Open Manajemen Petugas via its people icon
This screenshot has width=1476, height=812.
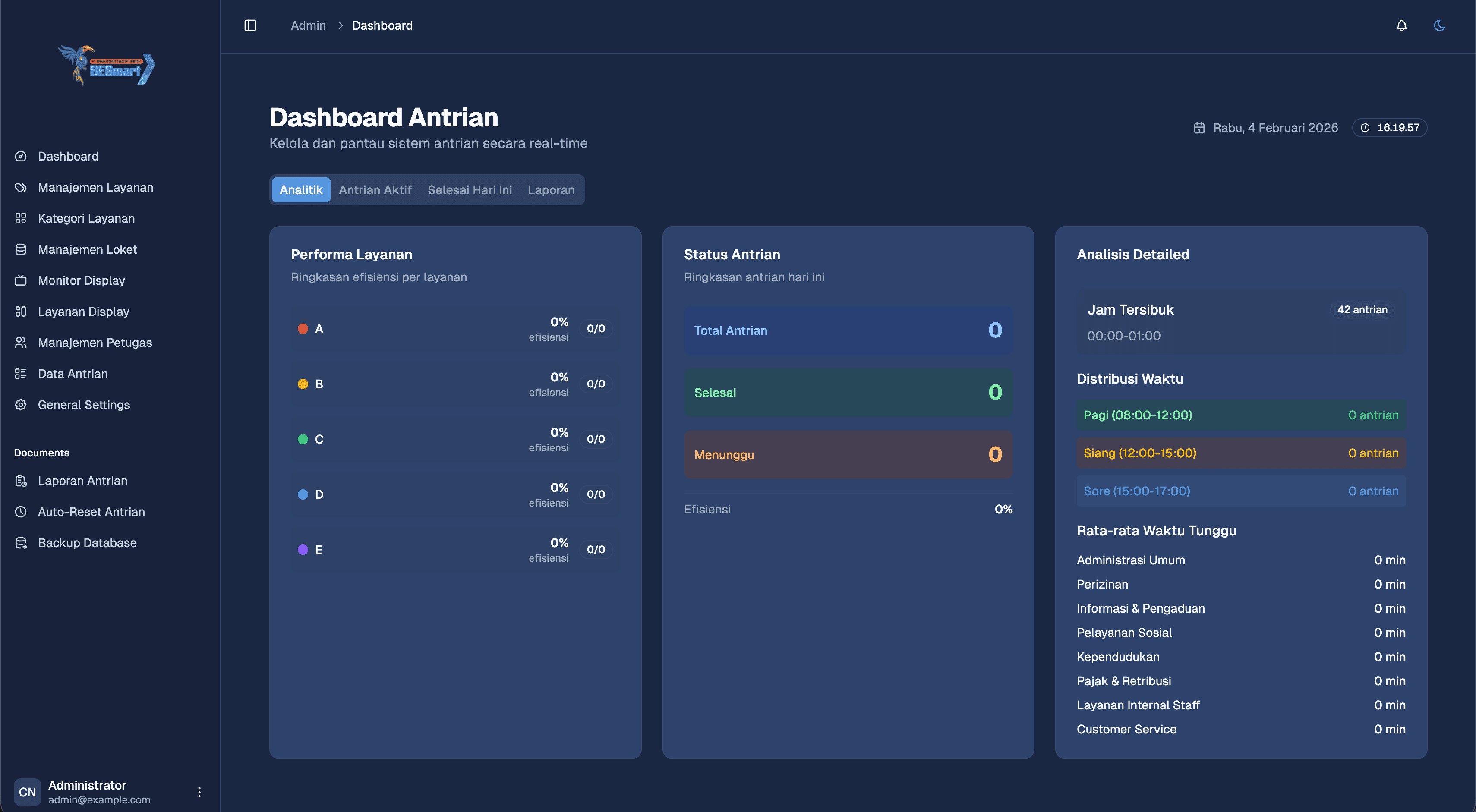click(21, 342)
